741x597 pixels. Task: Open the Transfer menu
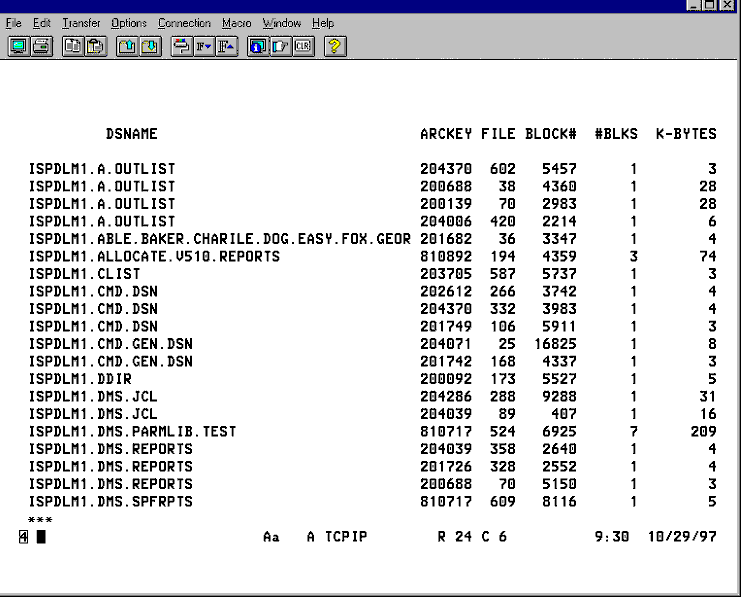81,23
